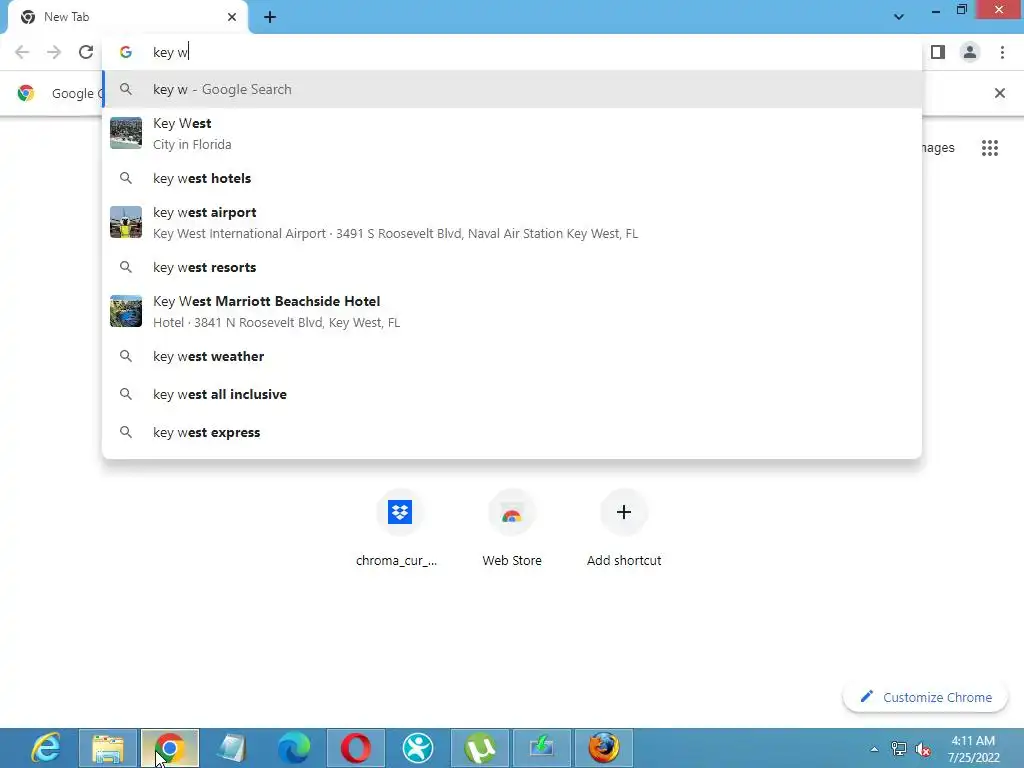1024x768 pixels.
Task: Dismiss the Google Chrome info bar
Action: 1000,93
